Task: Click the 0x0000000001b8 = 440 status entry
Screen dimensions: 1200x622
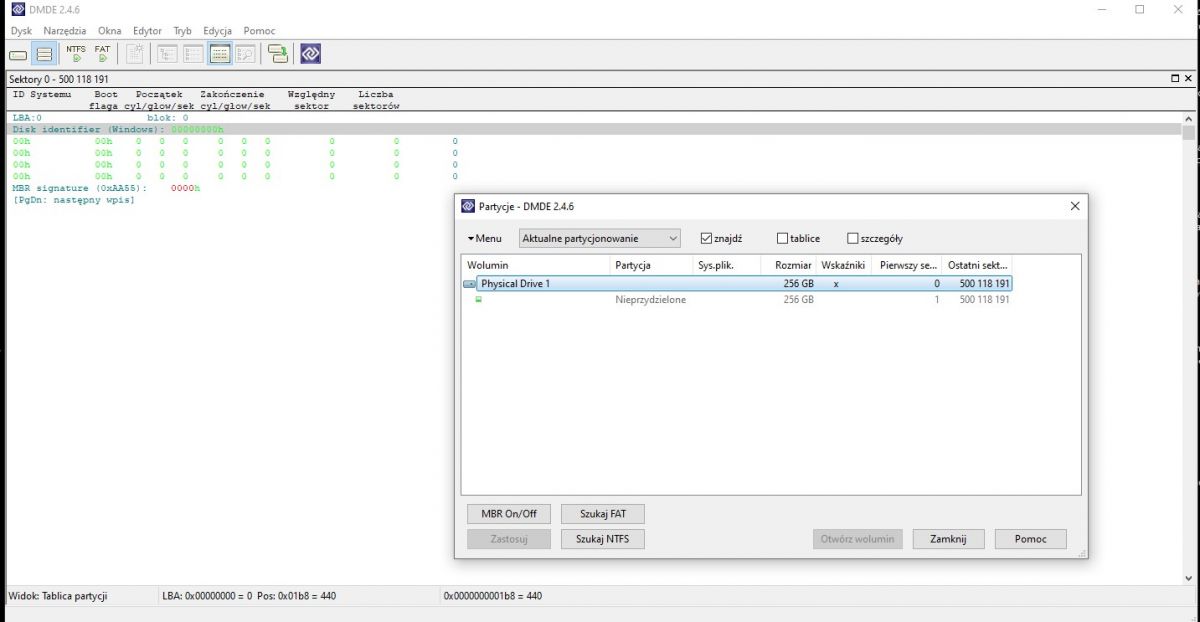Action: click(492, 596)
